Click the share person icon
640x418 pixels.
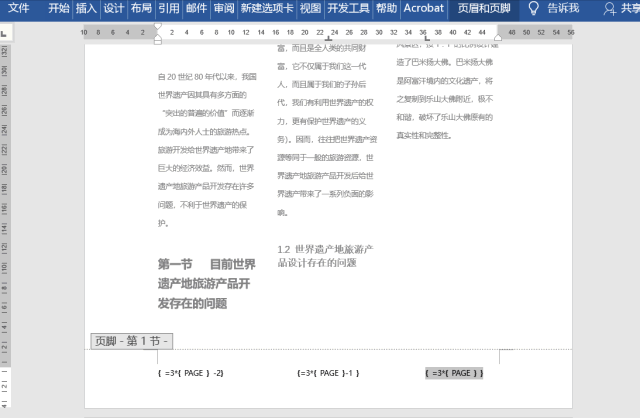point(609,9)
